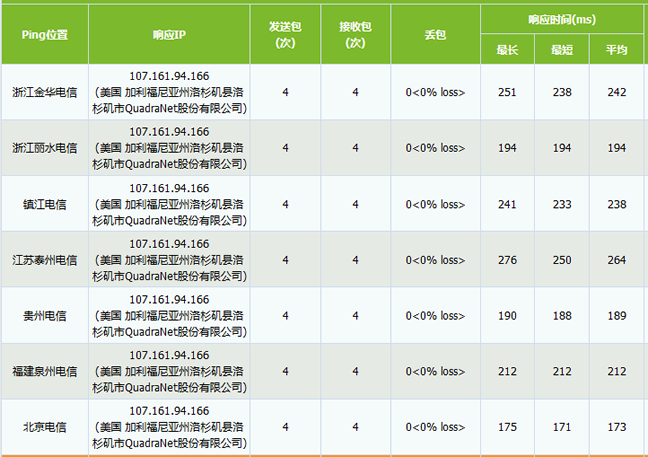Click the 最短 sub-header
The width and height of the screenshot is (648, 457).
561,50
